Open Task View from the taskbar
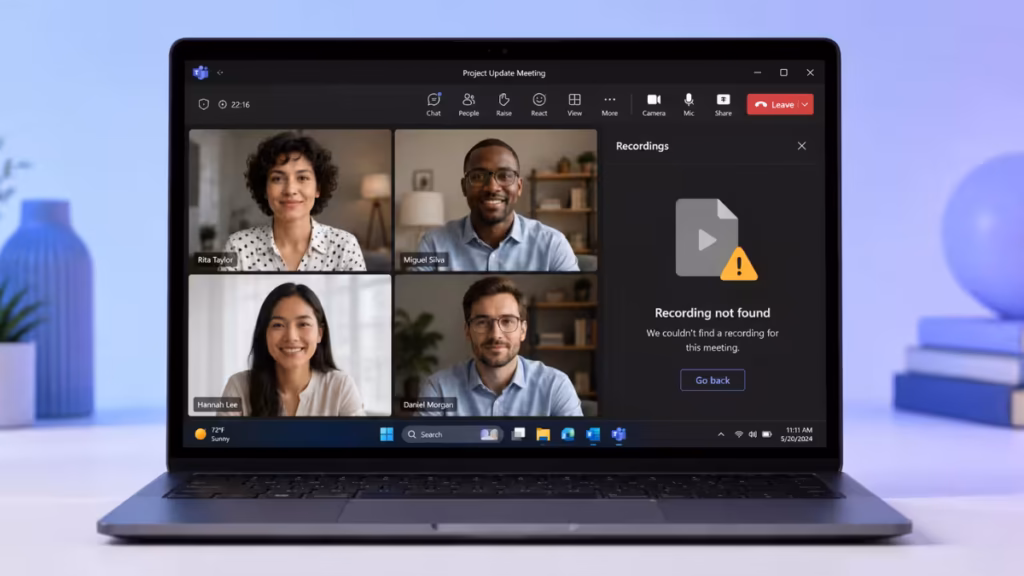 (519, 434)
